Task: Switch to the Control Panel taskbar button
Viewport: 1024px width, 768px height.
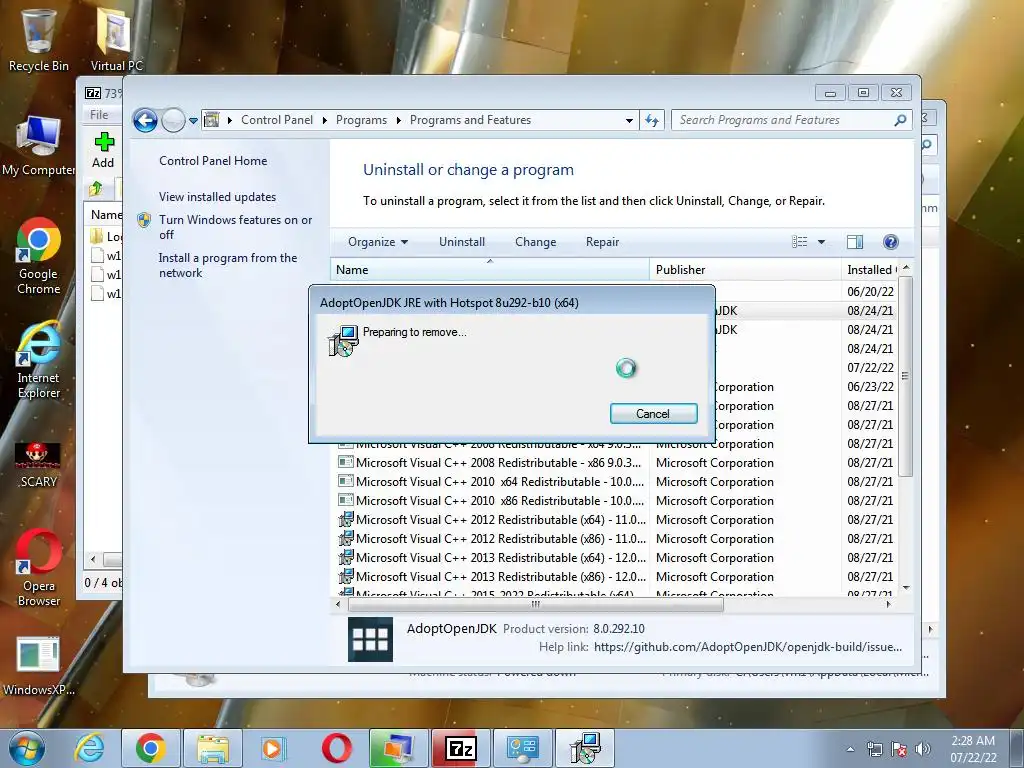Action: click(x=523, y=748)
